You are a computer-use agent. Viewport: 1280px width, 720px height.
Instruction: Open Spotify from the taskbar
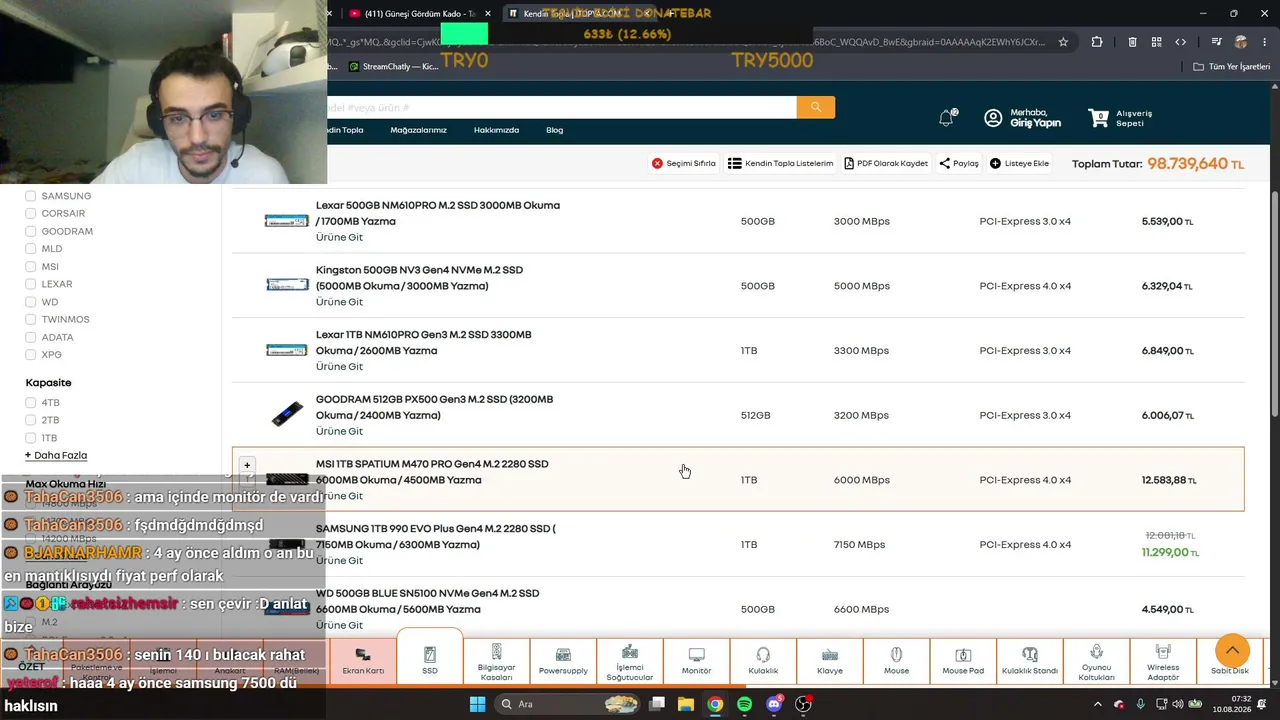coord(744,704)
